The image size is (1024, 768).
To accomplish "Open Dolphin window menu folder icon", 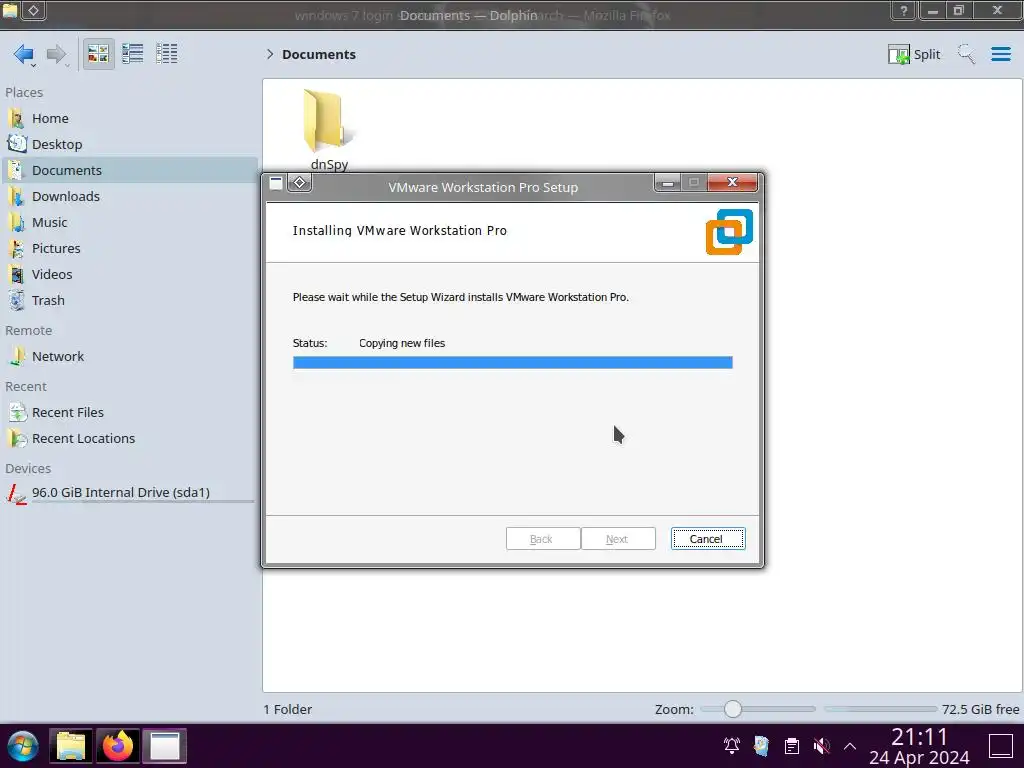I will pos(10,10).
